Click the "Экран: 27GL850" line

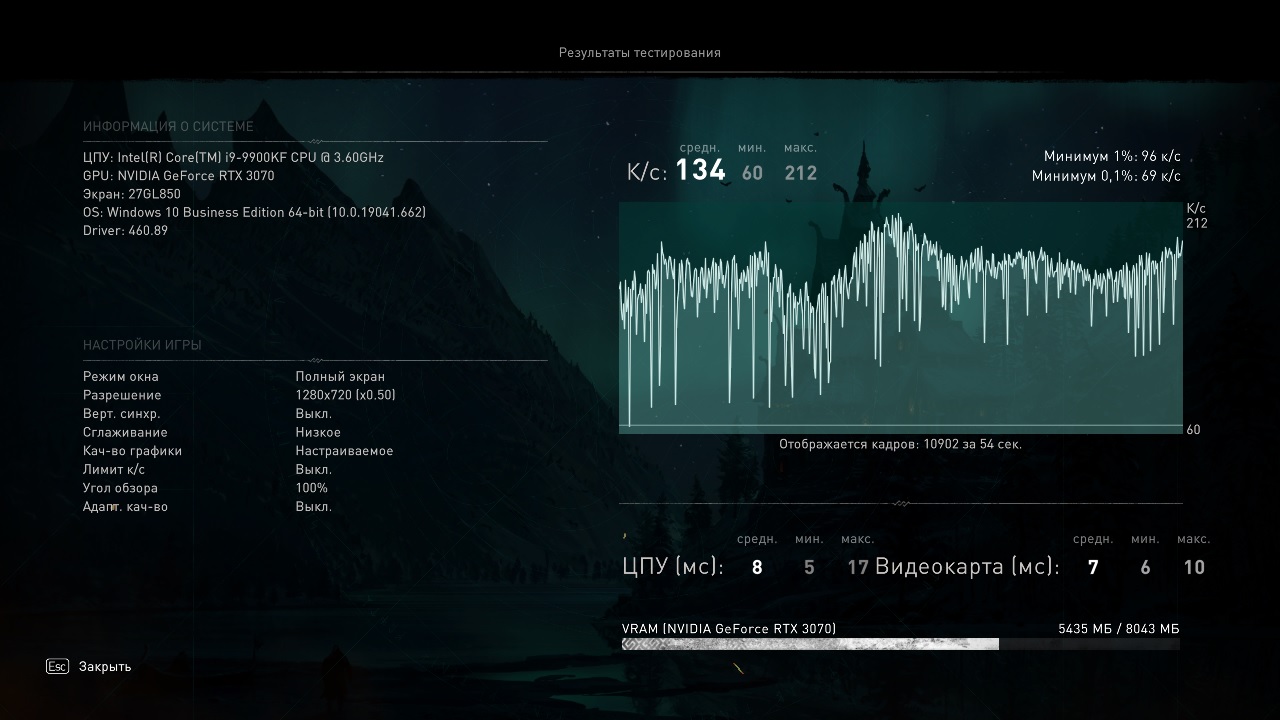coord(132,194)
